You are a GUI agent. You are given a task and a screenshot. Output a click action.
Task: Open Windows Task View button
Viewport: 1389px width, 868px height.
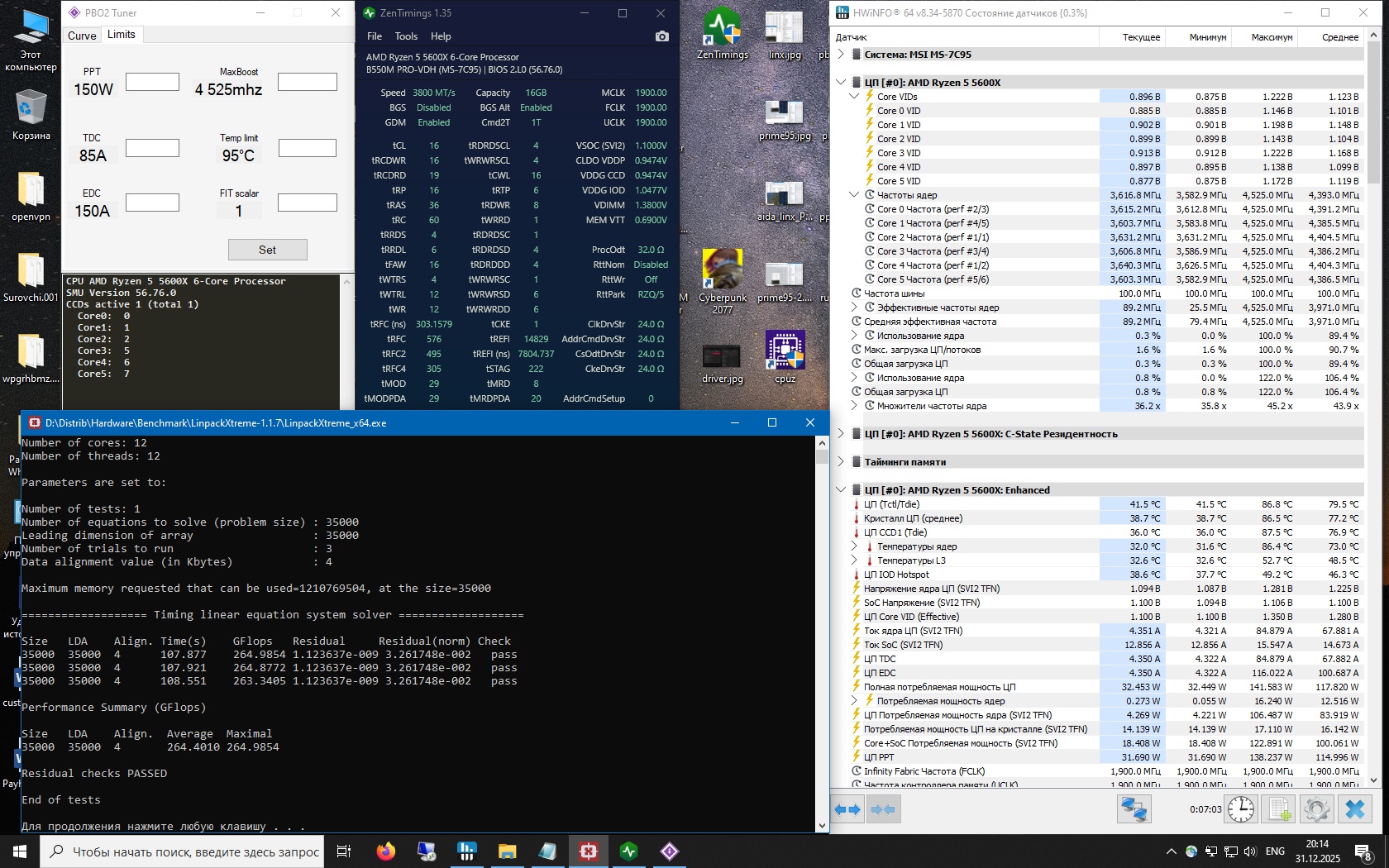coord(344,851)
